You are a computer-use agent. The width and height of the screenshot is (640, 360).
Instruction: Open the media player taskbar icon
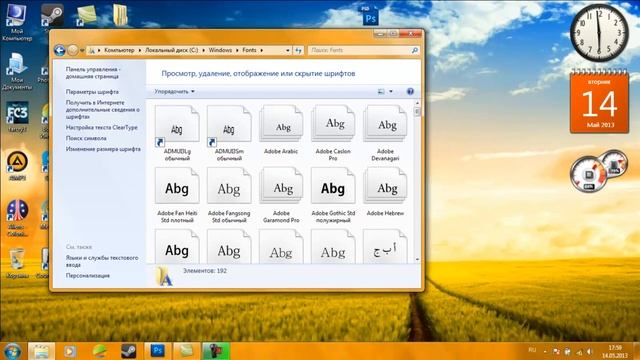pyautogui.click(x=70, y=351)
